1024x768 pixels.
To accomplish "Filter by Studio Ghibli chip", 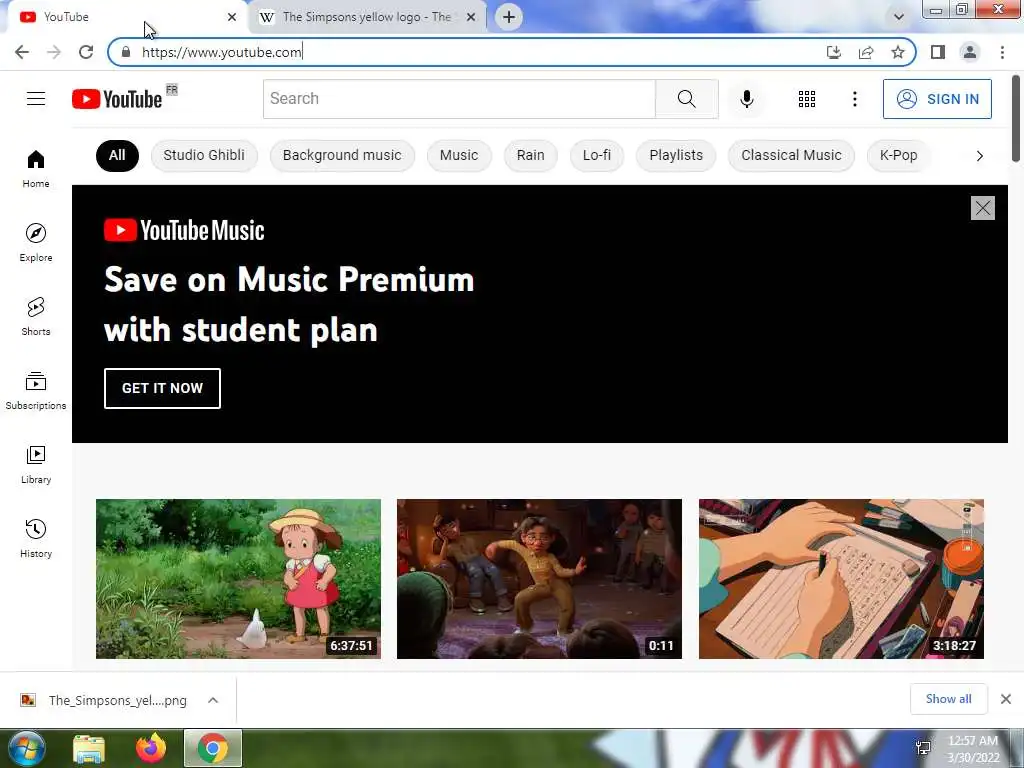I will pos(204,155).
